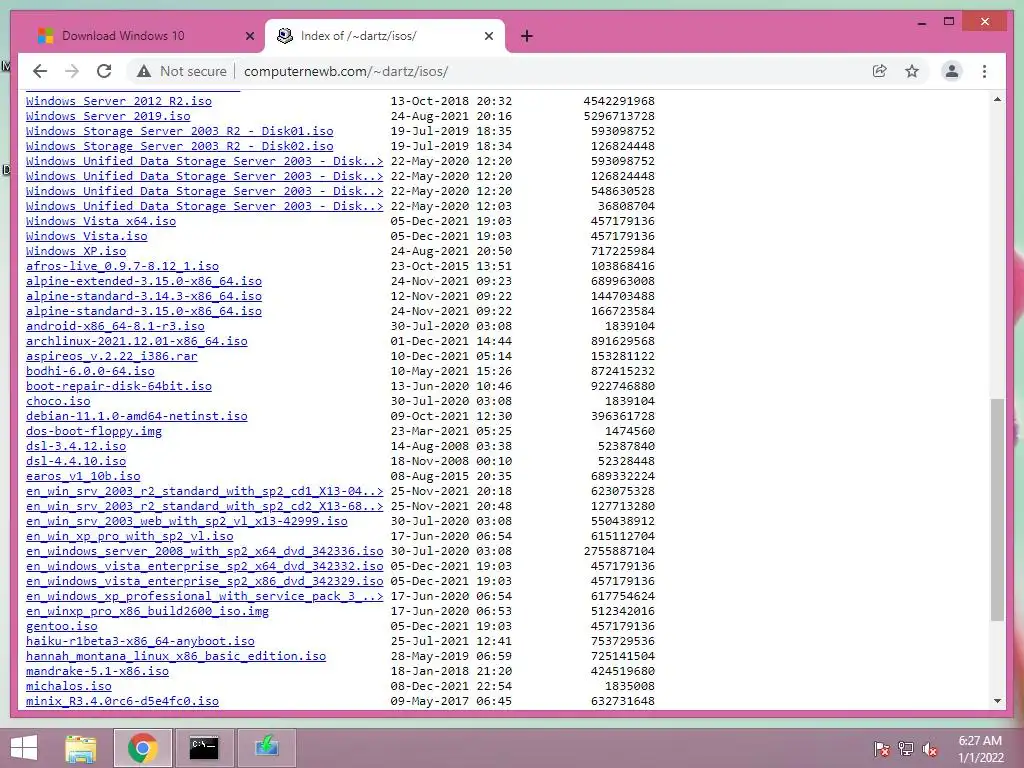Click the dsl-3.4.12.iso link
1024x768 pixels.
[x=76, y=447]
